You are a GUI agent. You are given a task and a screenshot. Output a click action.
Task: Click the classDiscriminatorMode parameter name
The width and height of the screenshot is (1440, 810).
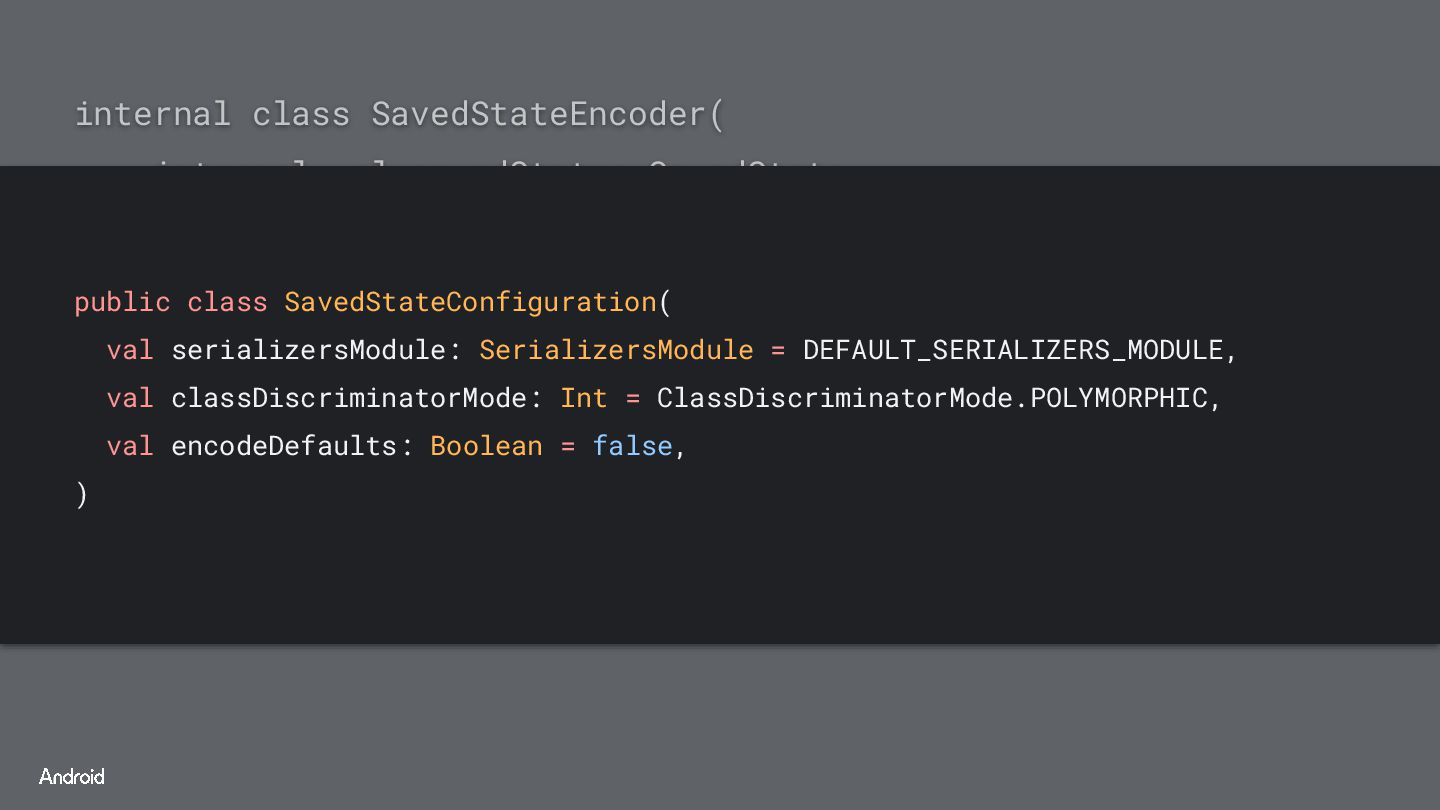[349, 398]
